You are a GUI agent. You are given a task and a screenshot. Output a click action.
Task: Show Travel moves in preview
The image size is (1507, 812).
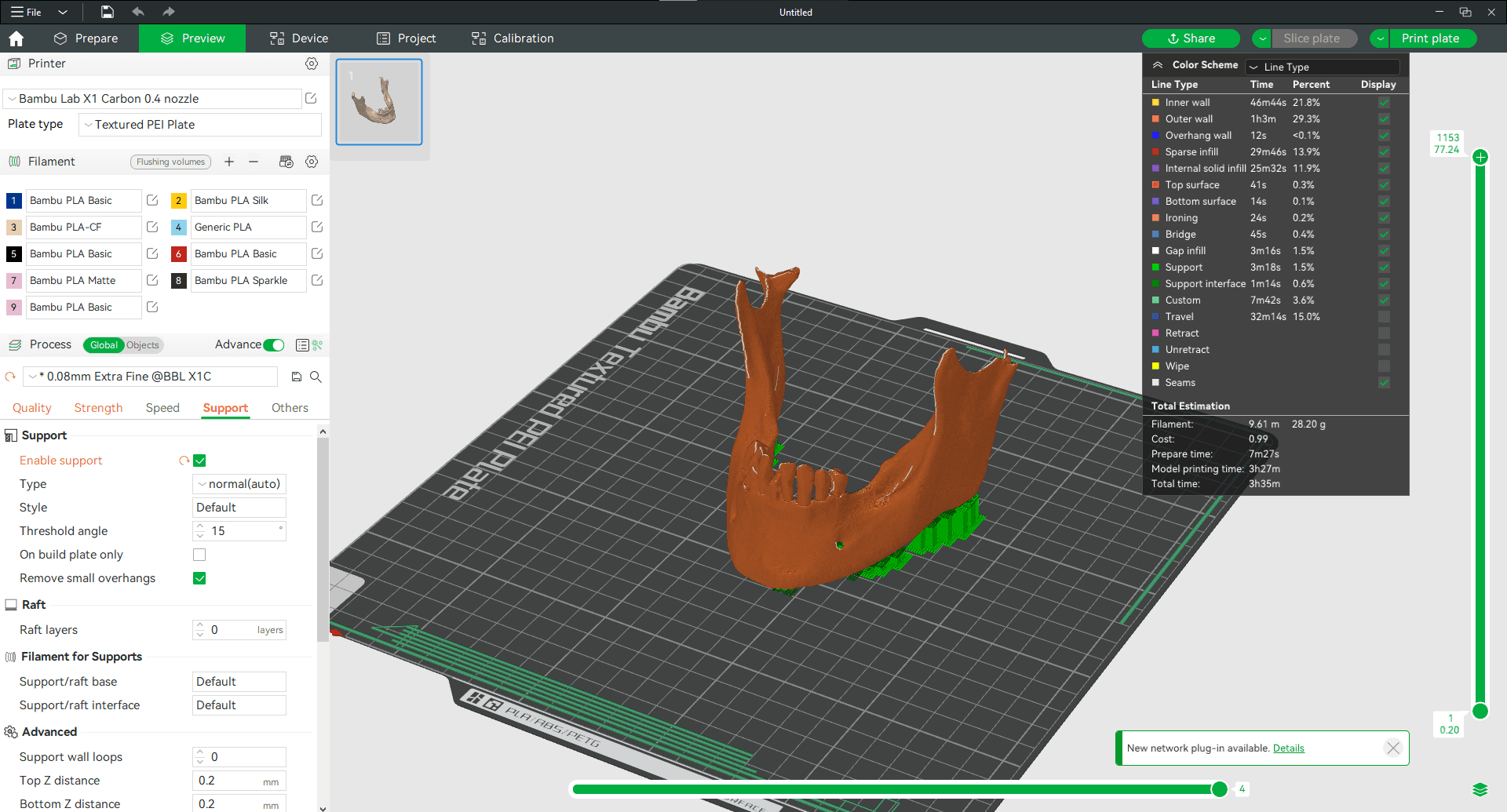click(1384, 317)
